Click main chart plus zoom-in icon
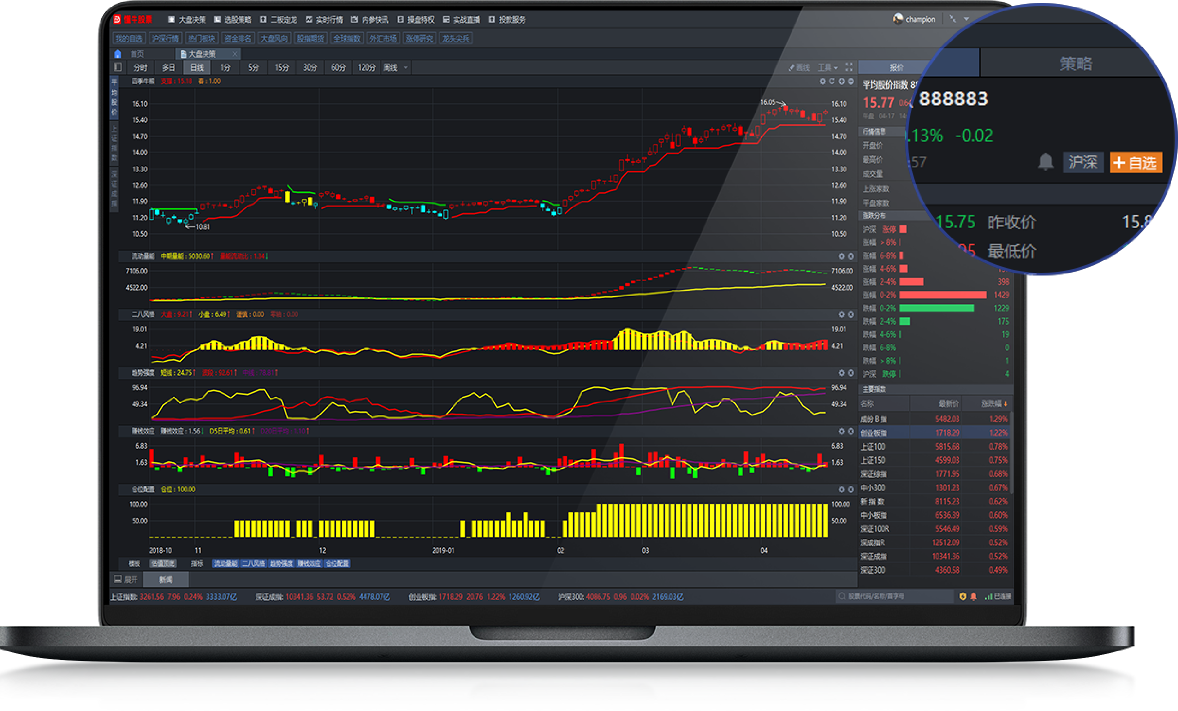Viewport: 1178px width, 711px height. click(x=841, y=81)
